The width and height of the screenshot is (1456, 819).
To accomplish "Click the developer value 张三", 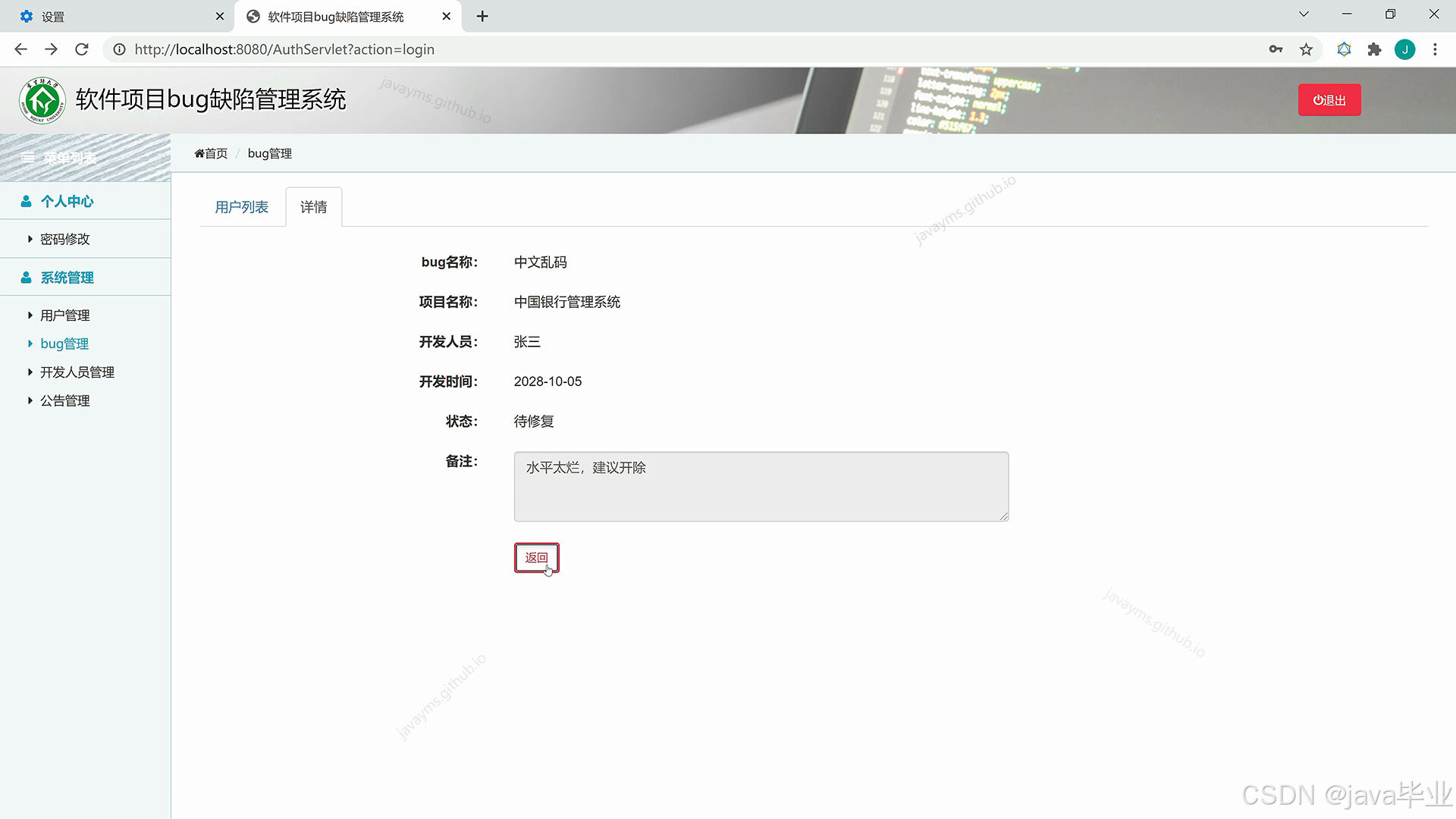I will pyautogui.click(x=527, y=341).
